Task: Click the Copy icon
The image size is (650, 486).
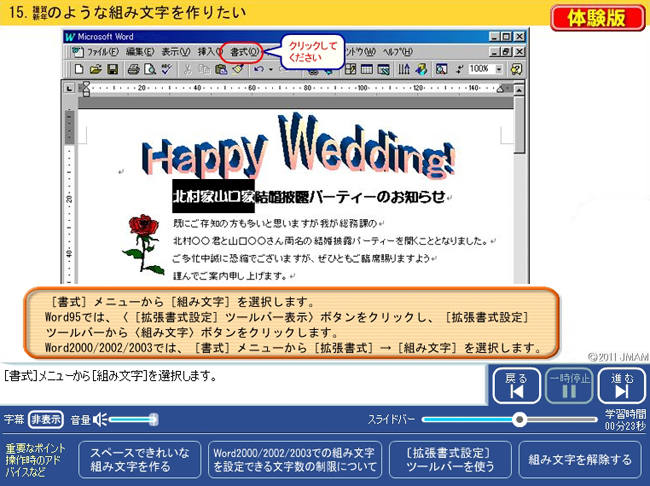Action: pos(204,69)
